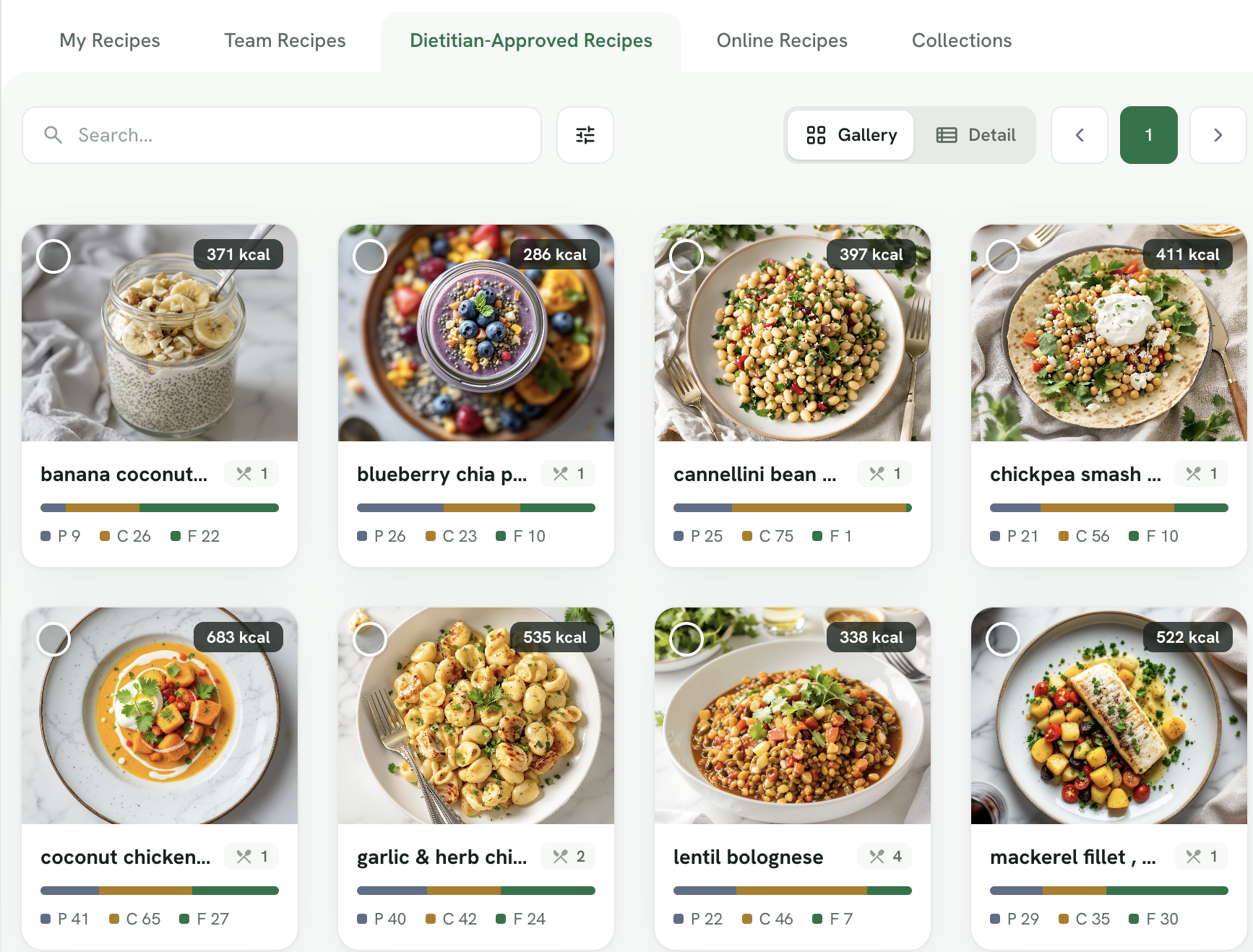Click the search magnifier icon

coord(53,135)
